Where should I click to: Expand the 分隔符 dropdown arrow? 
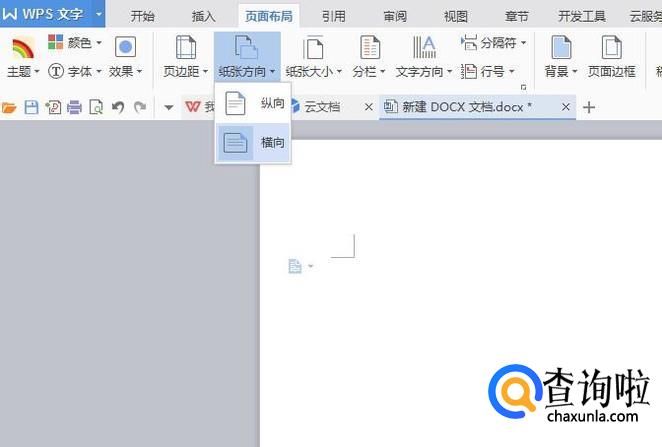click(x=524, y=43)
